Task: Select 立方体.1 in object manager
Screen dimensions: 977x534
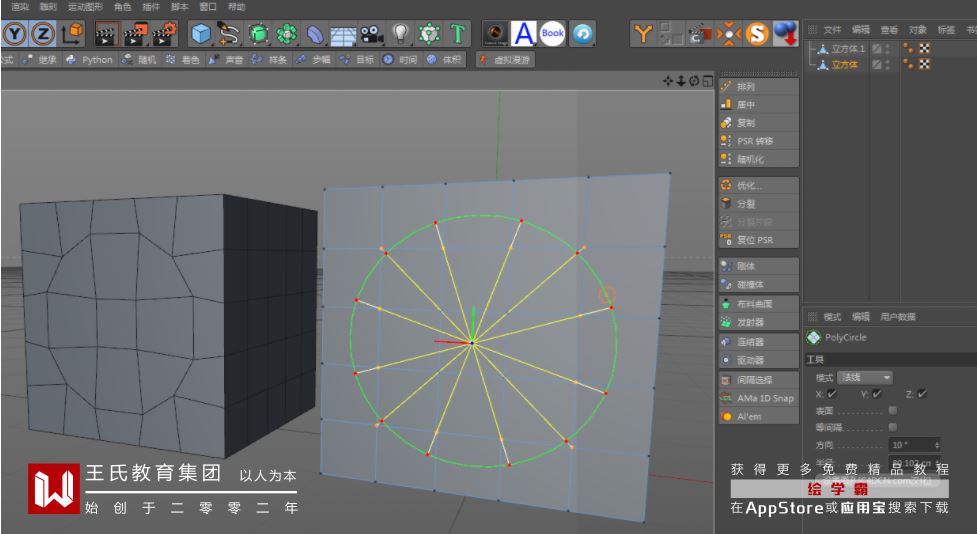Action: (x=848, y=49)
